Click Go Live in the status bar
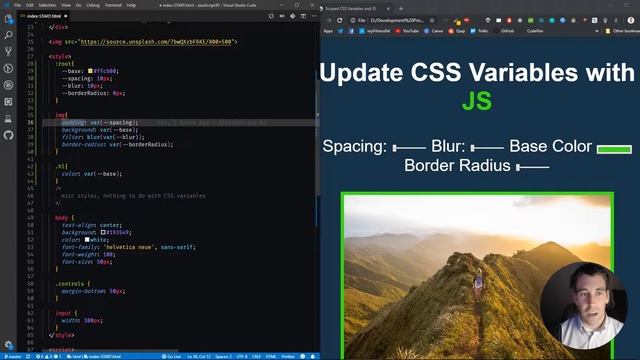640x360 pixels. point(171,356)
